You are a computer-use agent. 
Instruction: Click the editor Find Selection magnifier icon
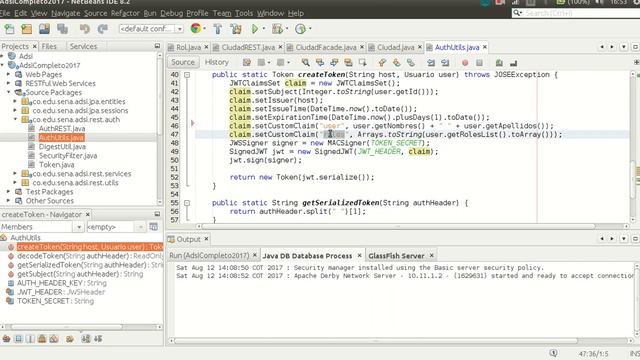point(305,62)
